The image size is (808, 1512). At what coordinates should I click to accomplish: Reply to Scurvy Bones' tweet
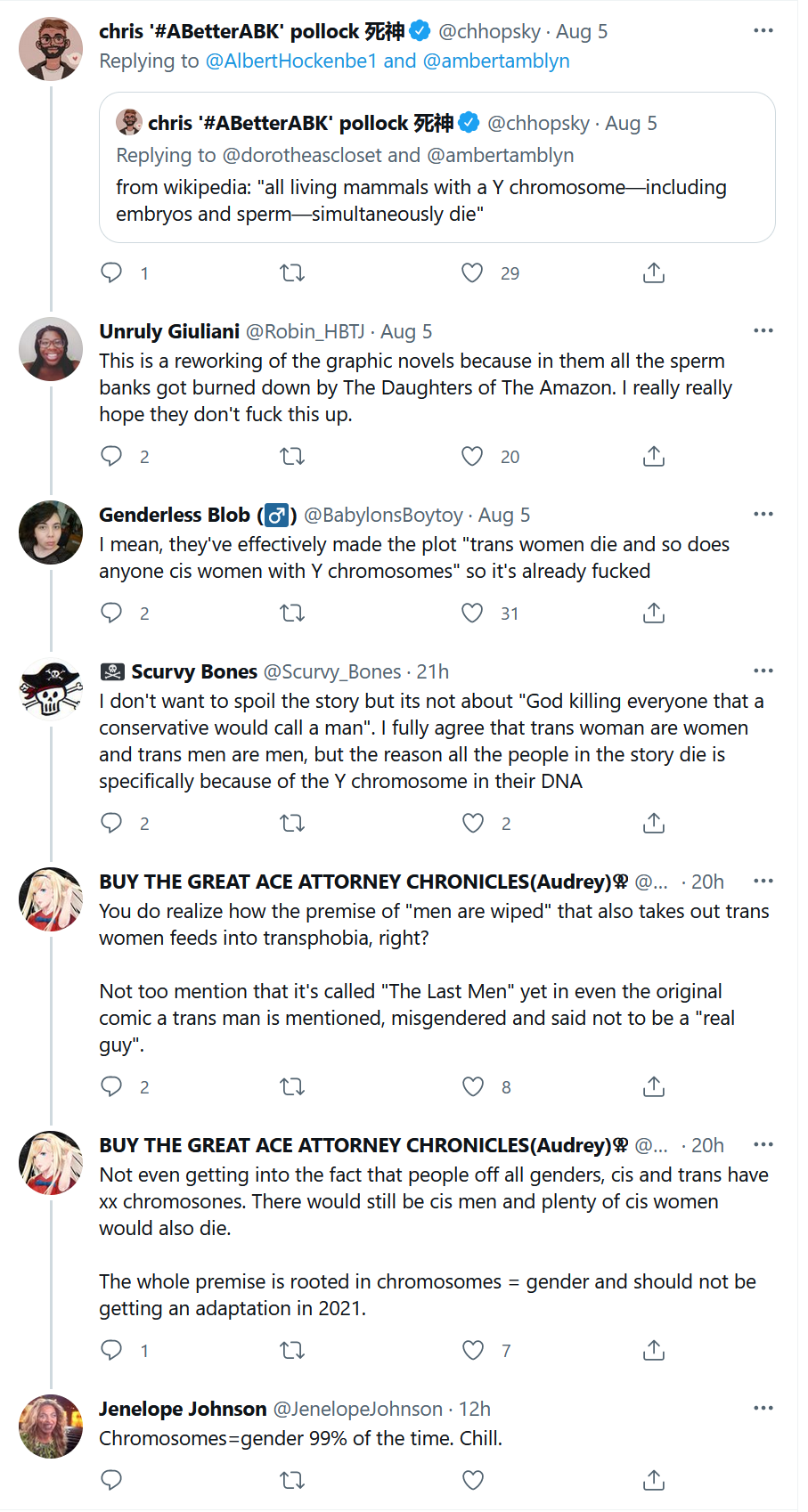click(x=111, y=823)
